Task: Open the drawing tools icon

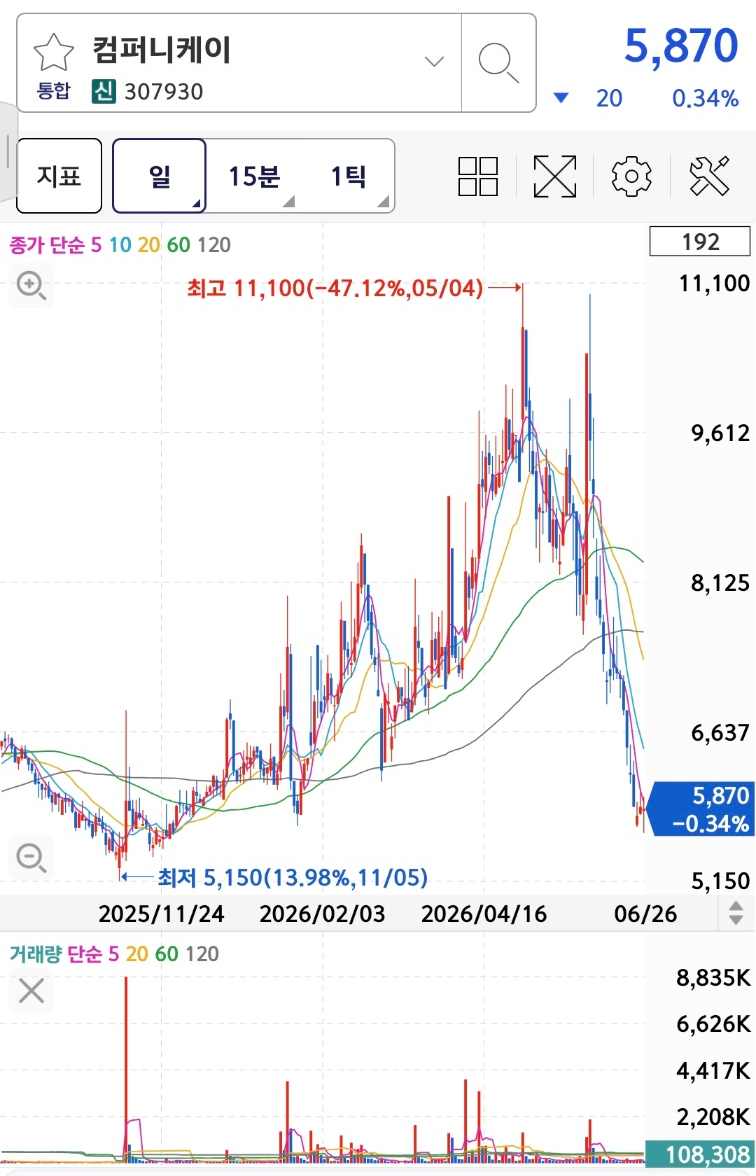Action: click(x=709, y=176)
